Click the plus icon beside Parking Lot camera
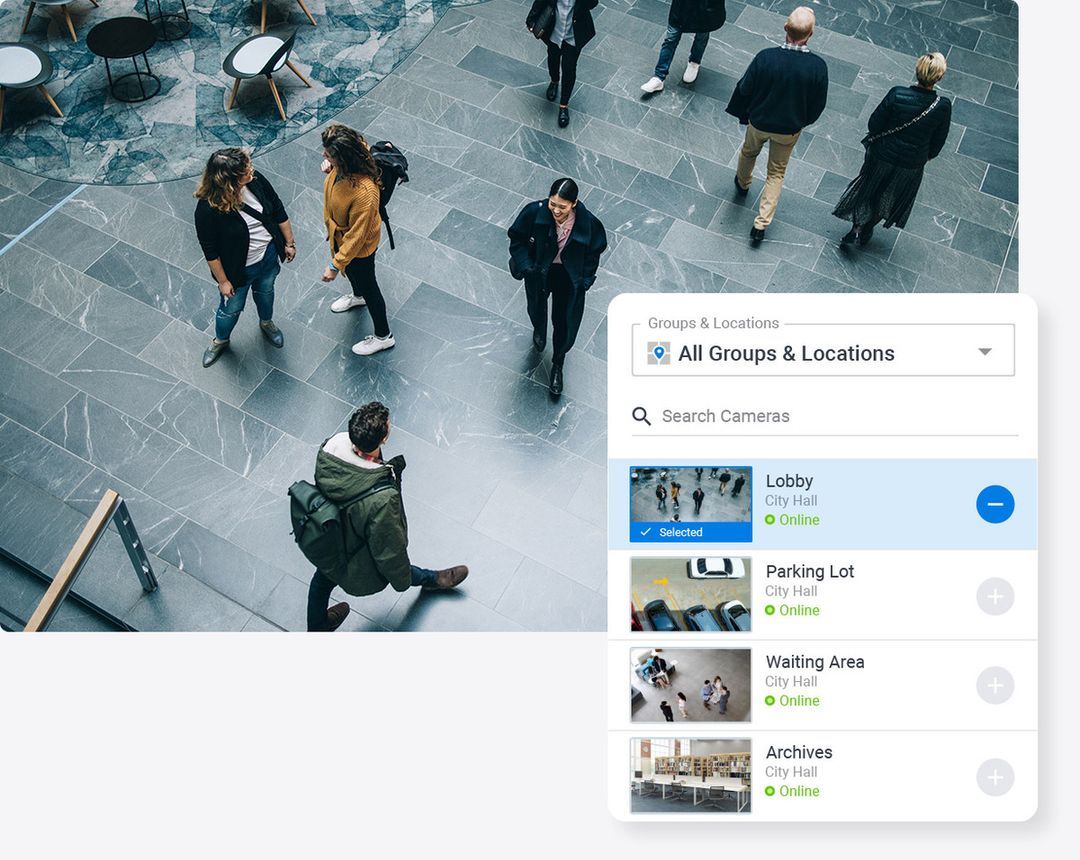 (995, 595)
